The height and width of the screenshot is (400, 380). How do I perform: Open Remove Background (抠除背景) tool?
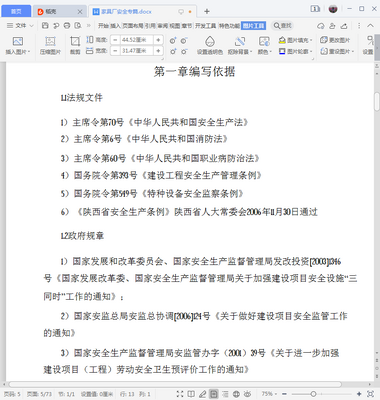pos(240,41)
